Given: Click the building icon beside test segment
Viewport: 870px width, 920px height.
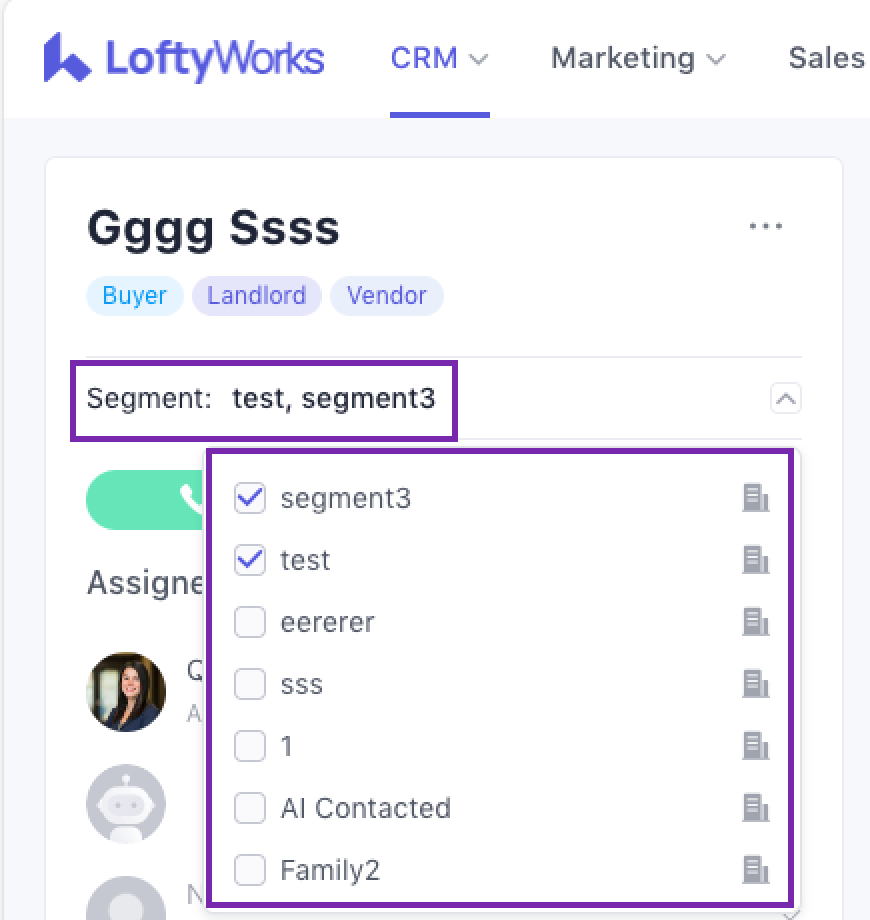Looking at the screenshot, I should 755,560.
